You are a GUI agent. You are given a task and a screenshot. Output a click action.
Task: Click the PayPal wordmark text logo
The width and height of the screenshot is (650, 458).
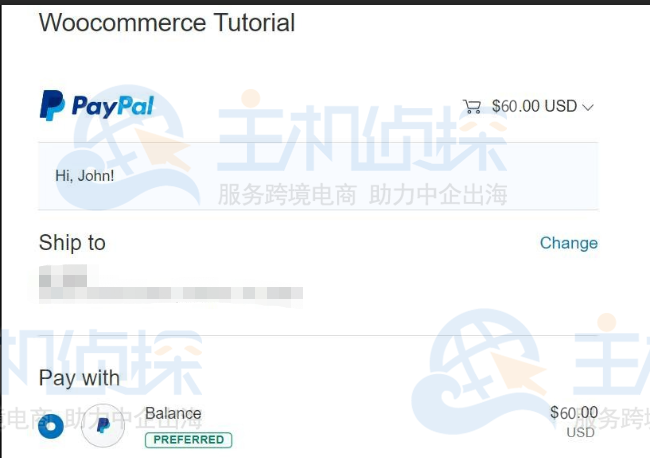[113, 107]
